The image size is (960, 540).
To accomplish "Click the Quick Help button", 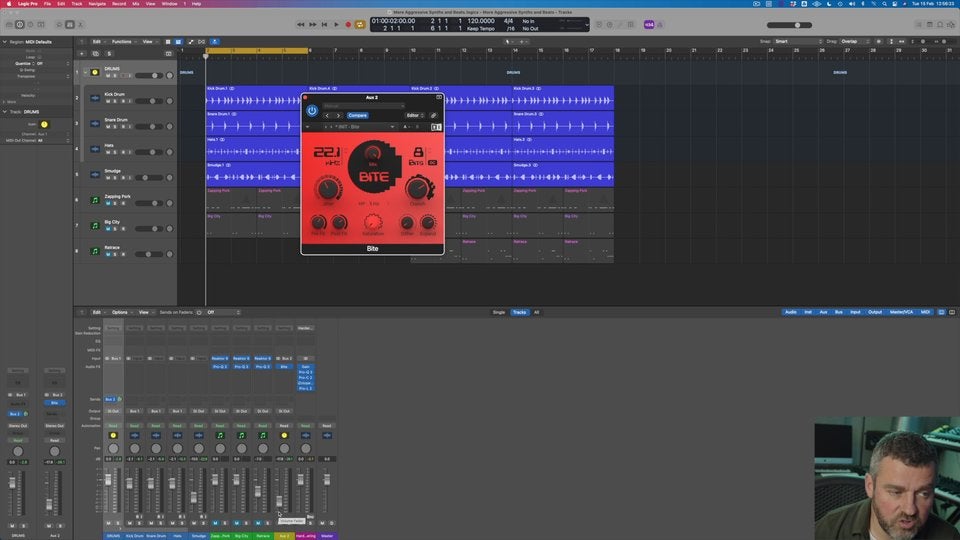I will [x=30, y=24].
